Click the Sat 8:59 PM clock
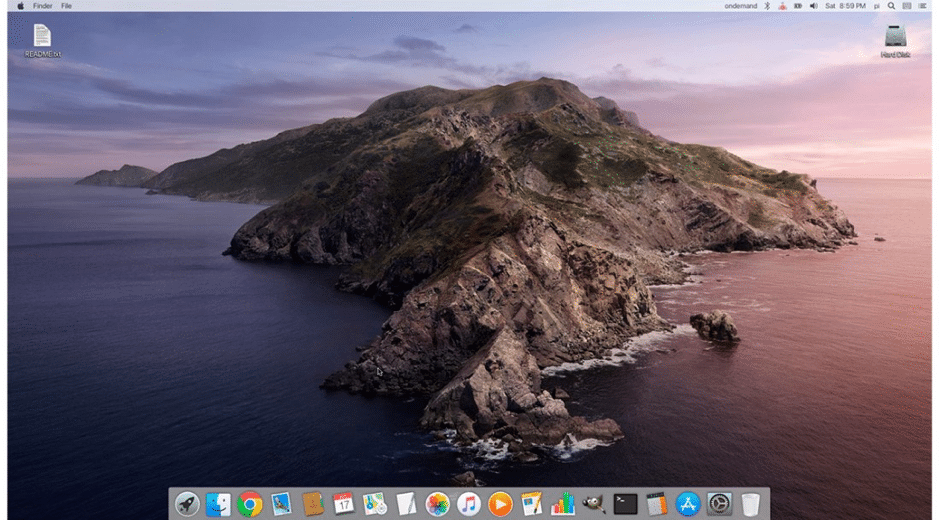This screenshot has height=520, width=939. click(x=845, y=5)
